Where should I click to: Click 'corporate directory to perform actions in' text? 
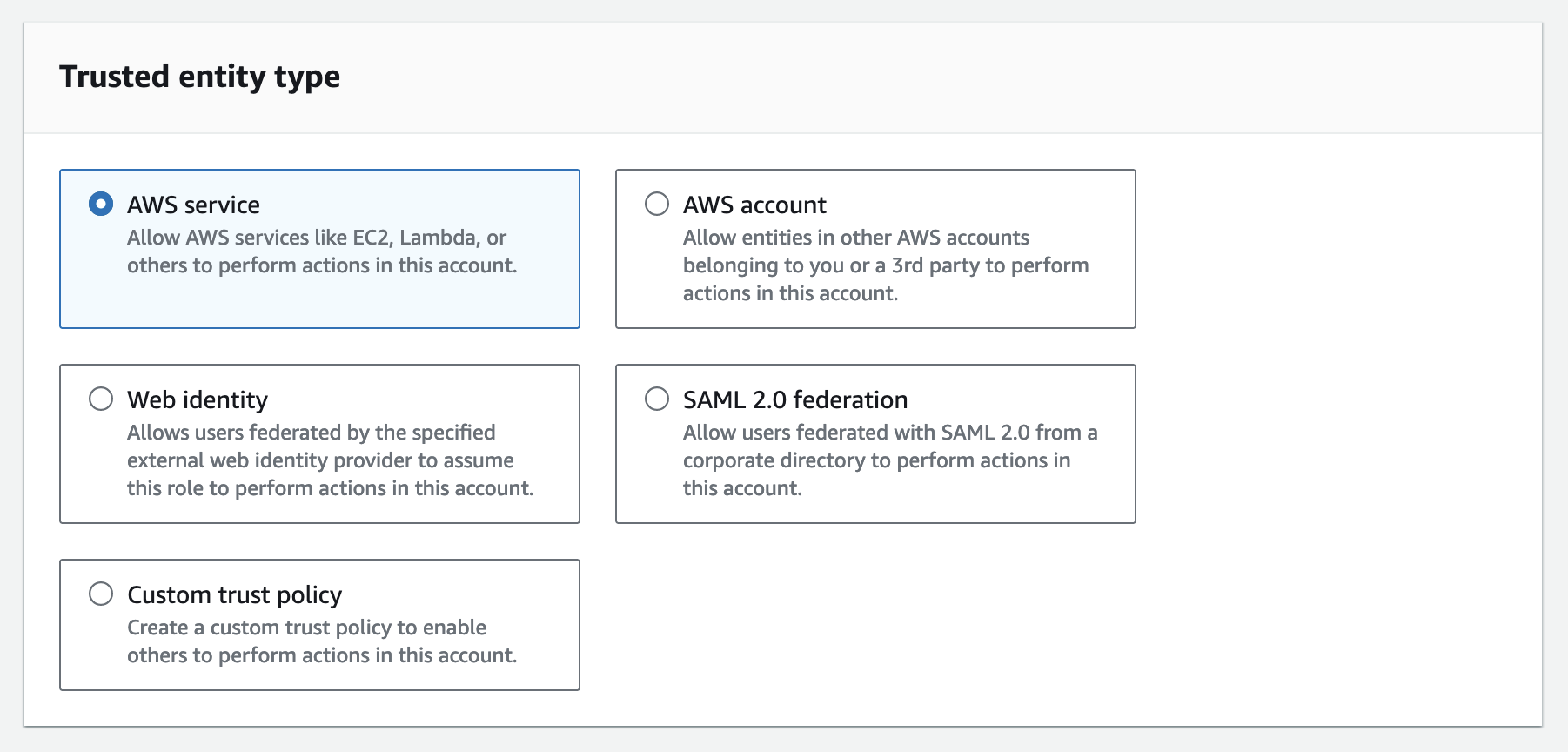click(x=876, y=460)
